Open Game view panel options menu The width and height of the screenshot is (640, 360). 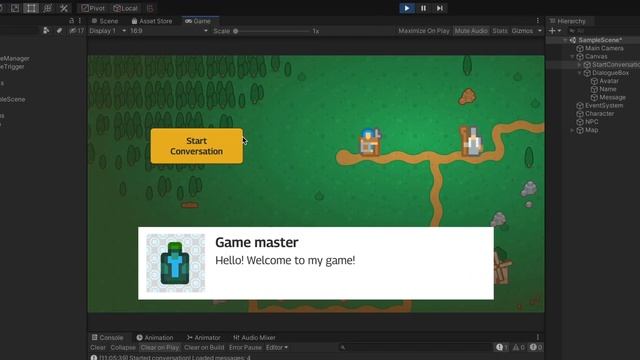pos(538,21)
